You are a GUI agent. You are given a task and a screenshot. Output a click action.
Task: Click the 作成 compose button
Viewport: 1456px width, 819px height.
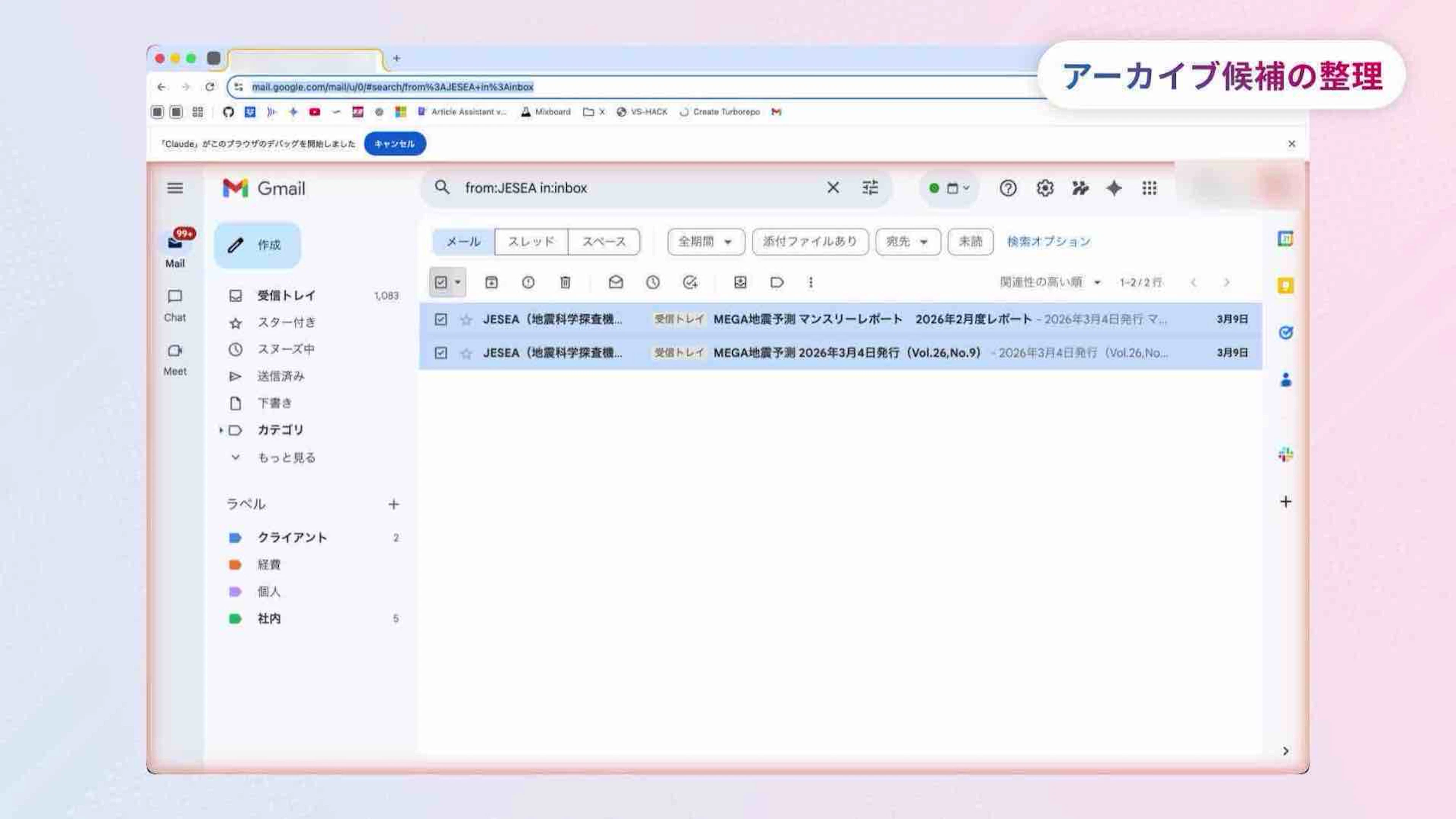tap(258, 245)
